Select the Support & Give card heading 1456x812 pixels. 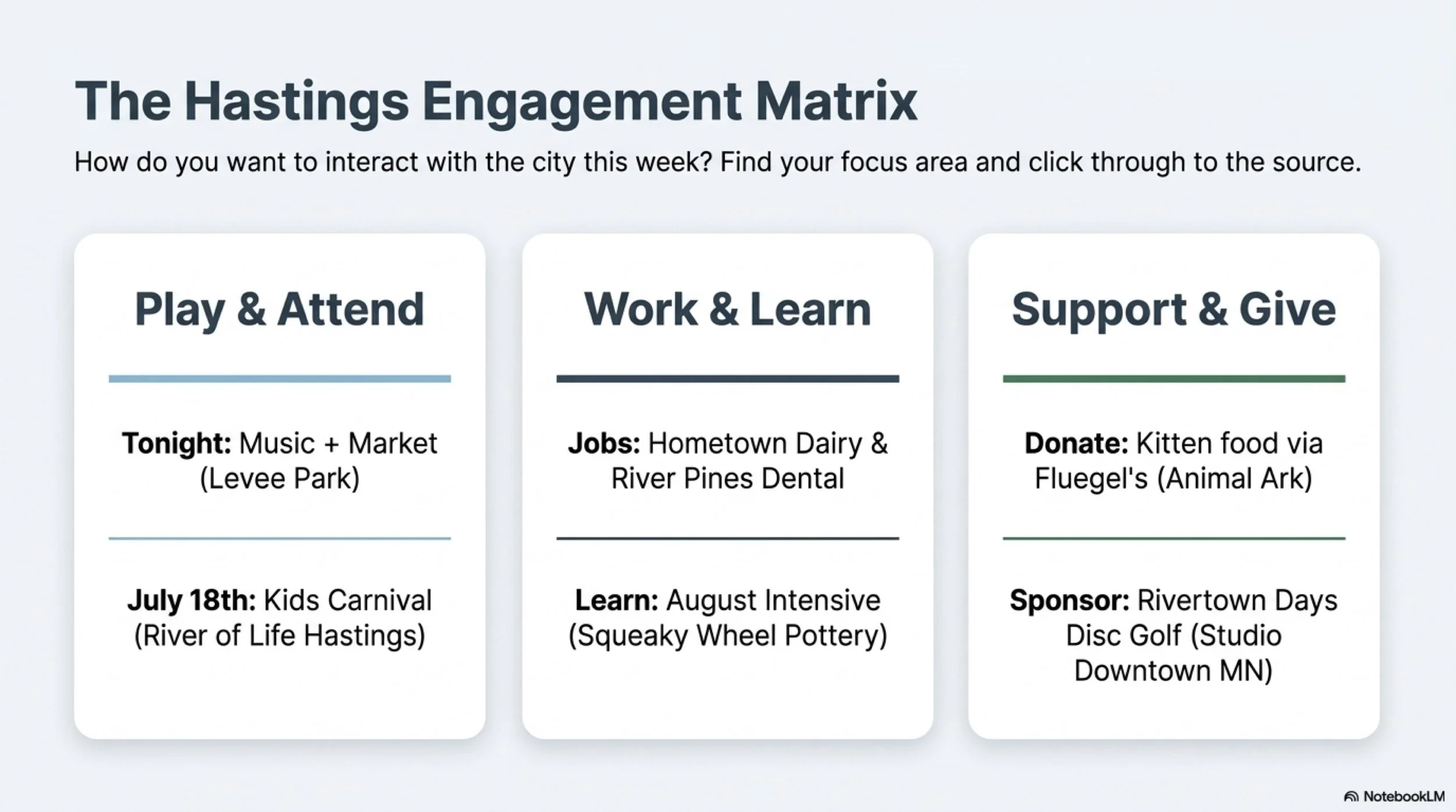tap(1174, 310)
